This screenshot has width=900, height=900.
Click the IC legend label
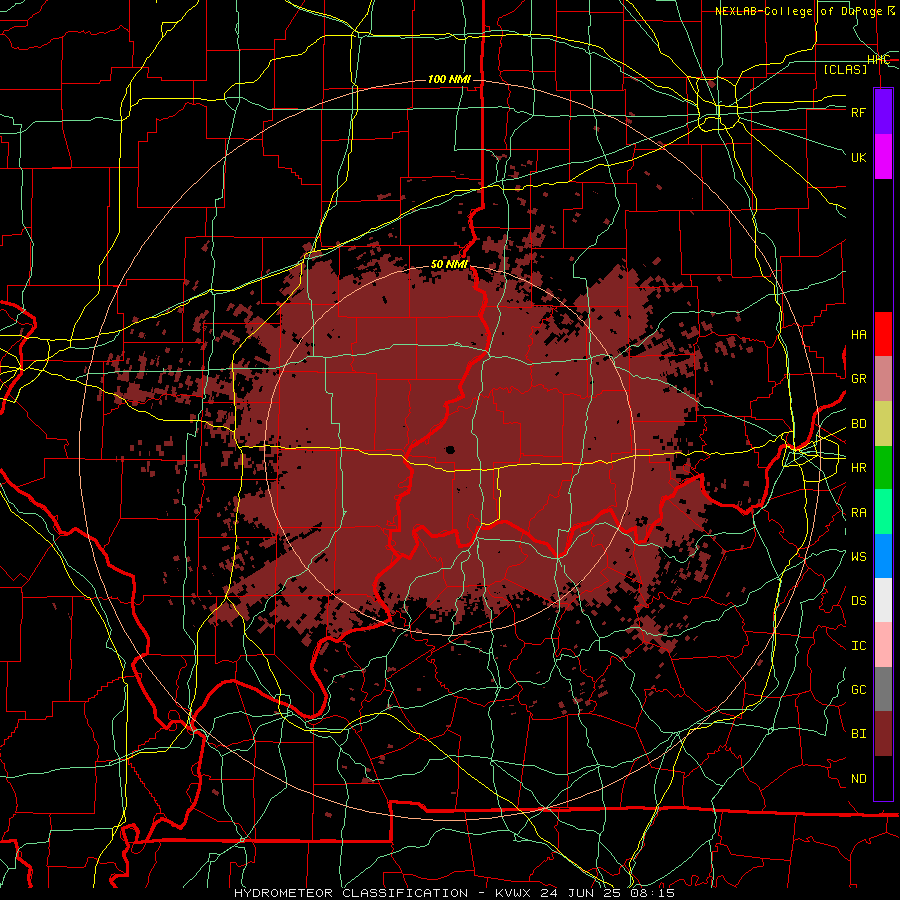point(858,646)
